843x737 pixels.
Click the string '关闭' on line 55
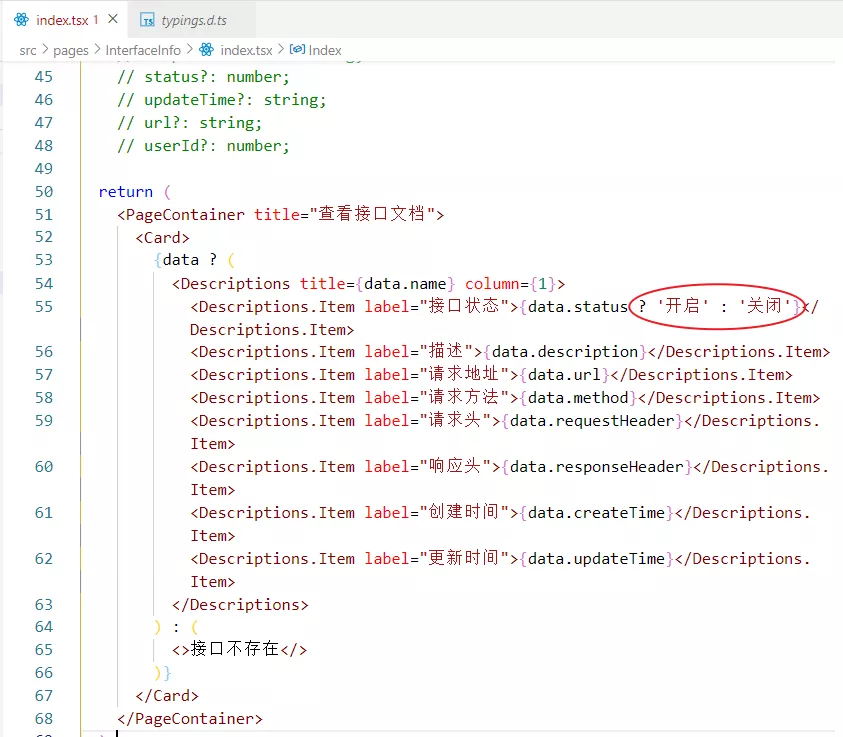(765, 306)
